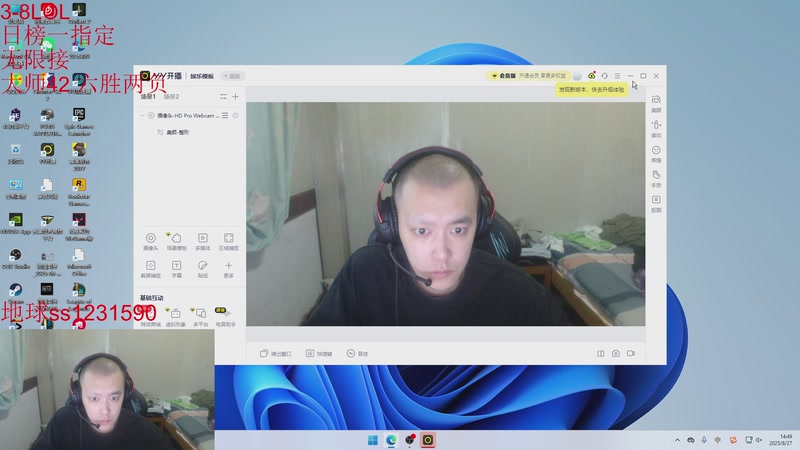
Task: Open the expression (表情) panel in right sidebar
Action: coord(656,154)
